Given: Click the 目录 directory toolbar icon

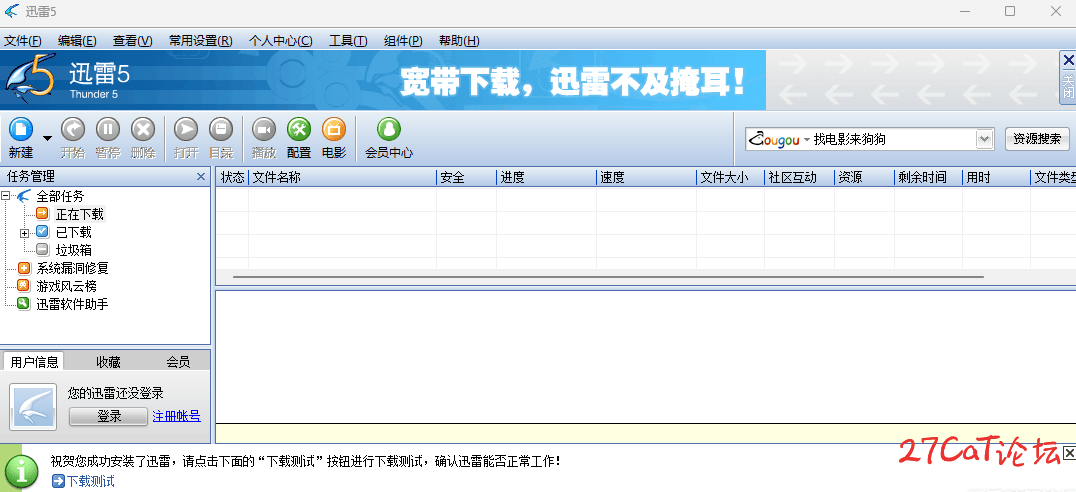Looking at the screenshot, I should [x=221, y=128].
